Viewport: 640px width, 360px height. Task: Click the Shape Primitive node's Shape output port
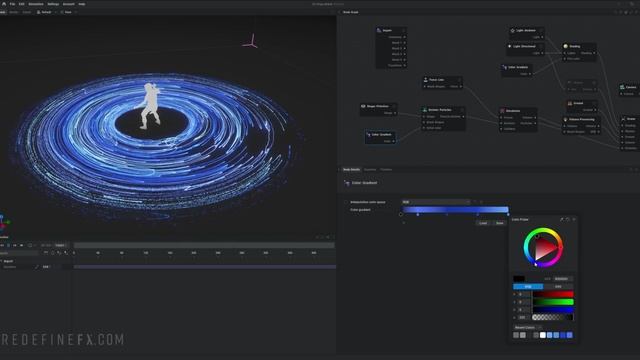[395, 113]
